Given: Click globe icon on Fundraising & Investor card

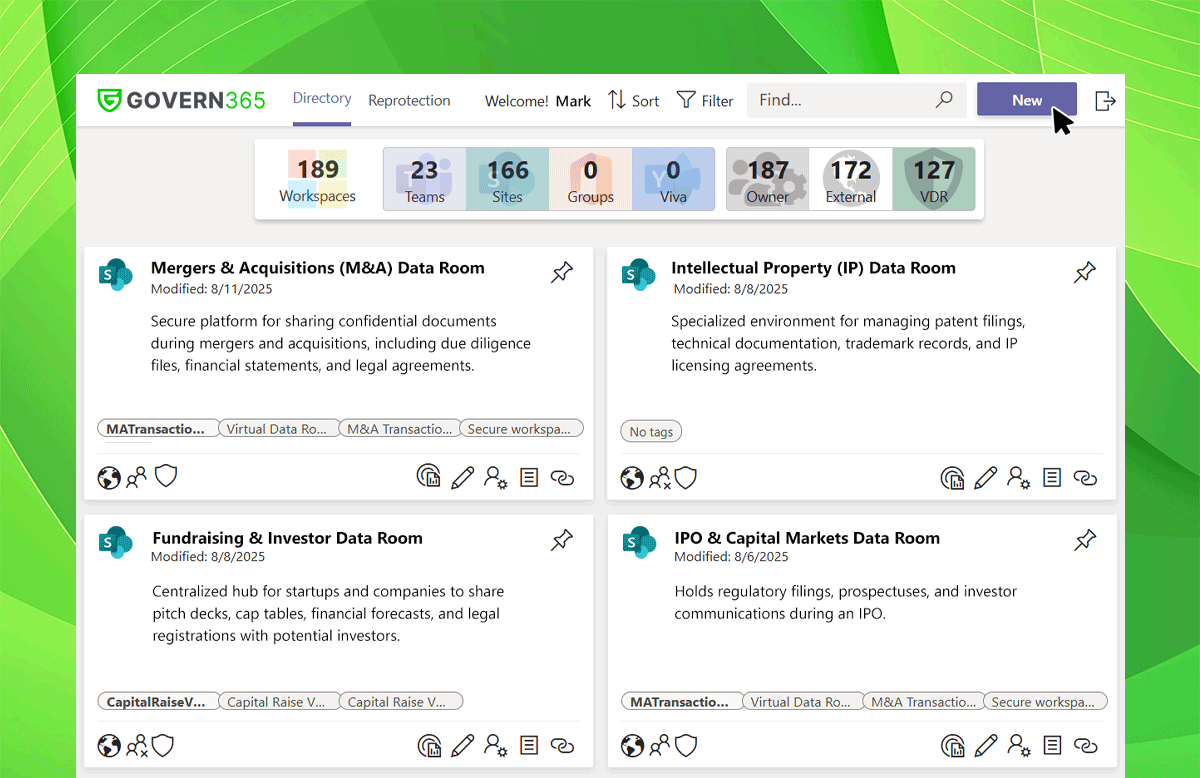Looking at the screenshot, I should 109,746.
